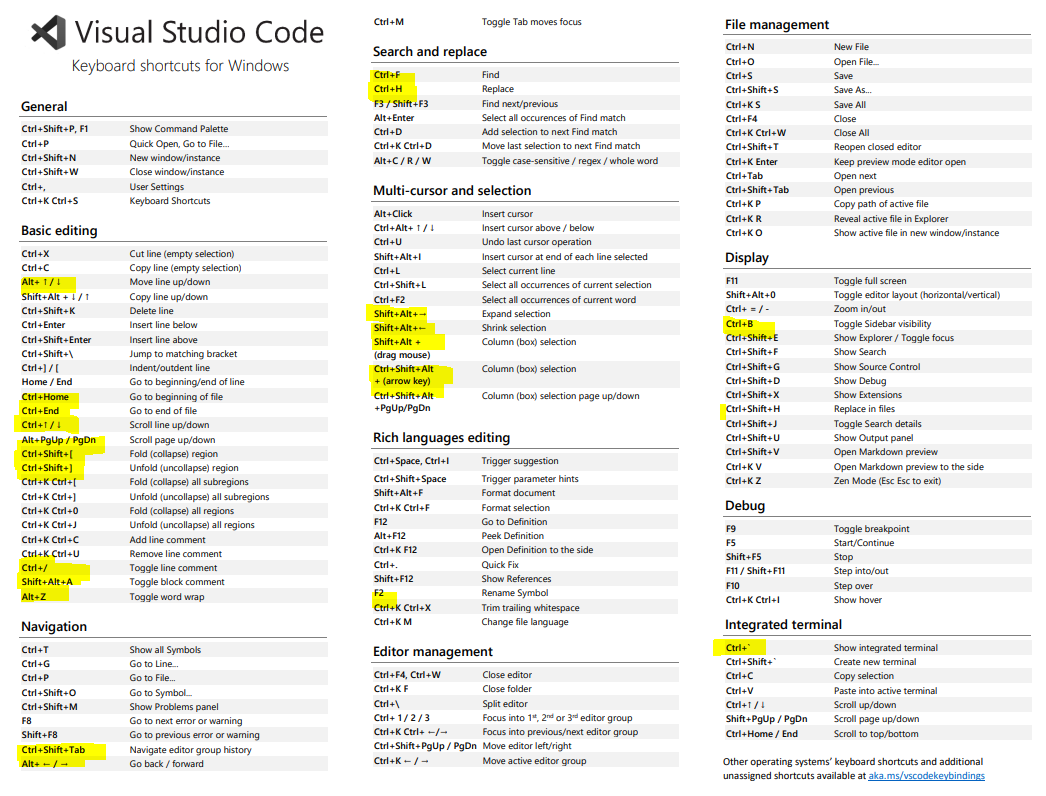Click the 'Basic editing' section heading
The width and height of the screenshot is (1046, 796).
click(x=59, y=231)
